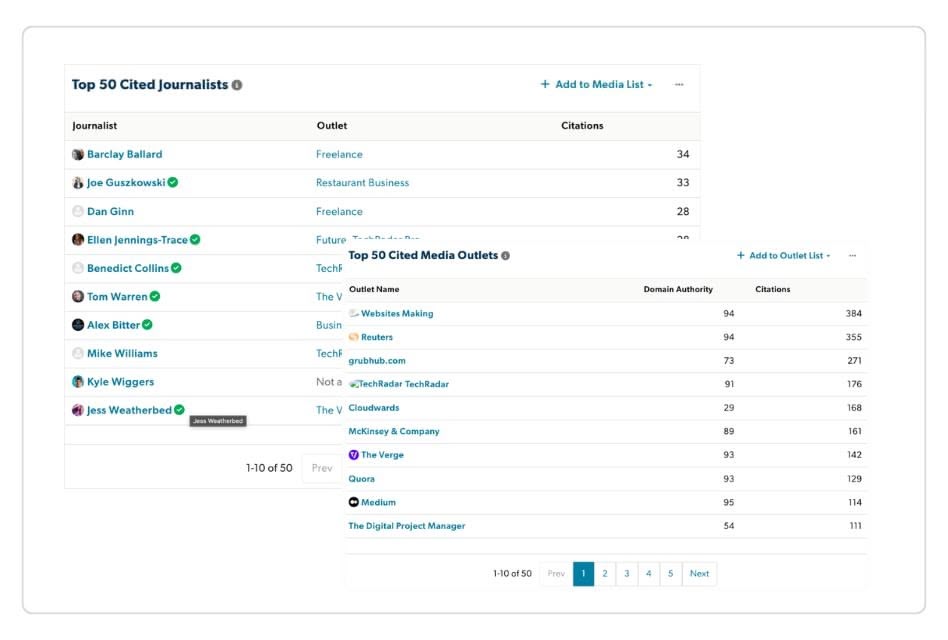
Task: Click Barclay Ballard's avatar picture
Action: click(78, 155)
